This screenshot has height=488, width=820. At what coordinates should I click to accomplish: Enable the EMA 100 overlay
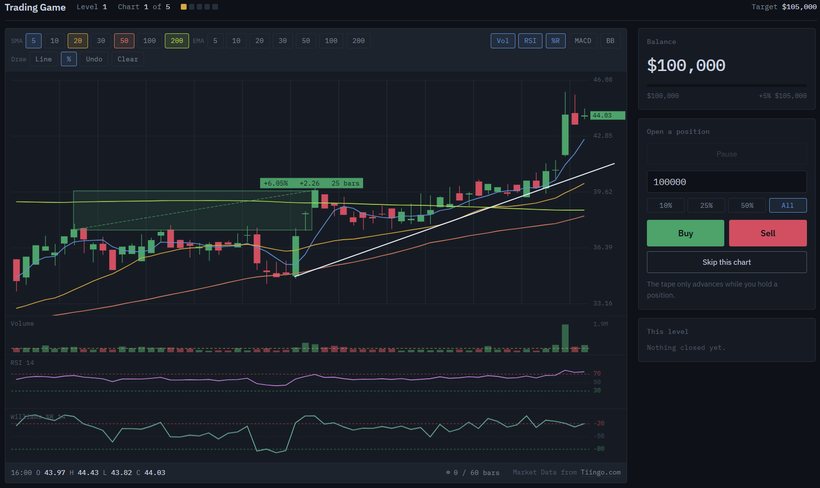pos(331,41)
